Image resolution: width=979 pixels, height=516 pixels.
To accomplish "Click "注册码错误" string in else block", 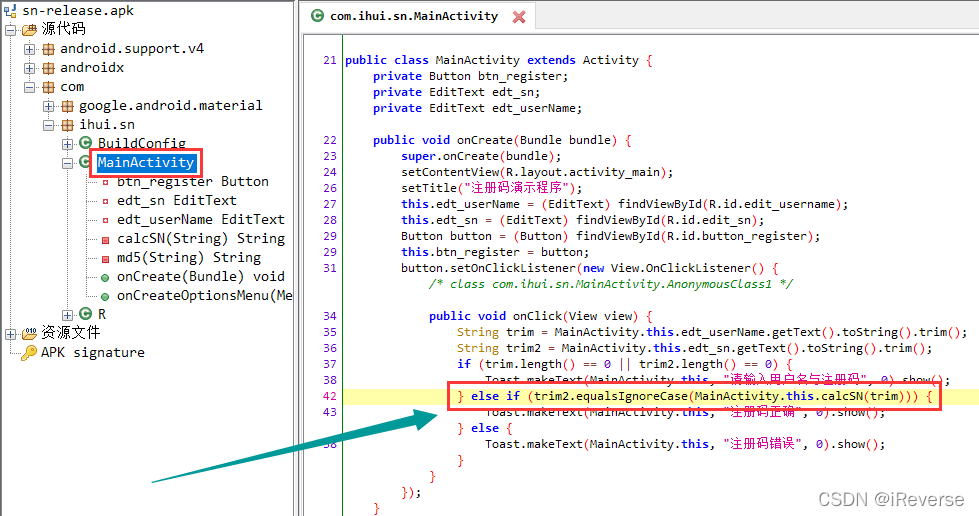I will click(762, 444).
